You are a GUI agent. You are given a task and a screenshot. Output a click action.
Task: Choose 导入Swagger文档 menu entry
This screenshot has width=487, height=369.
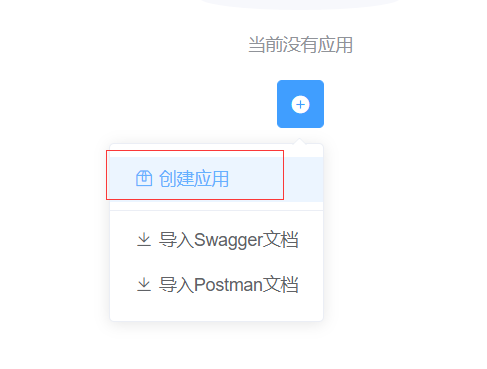tap(216, 240)
